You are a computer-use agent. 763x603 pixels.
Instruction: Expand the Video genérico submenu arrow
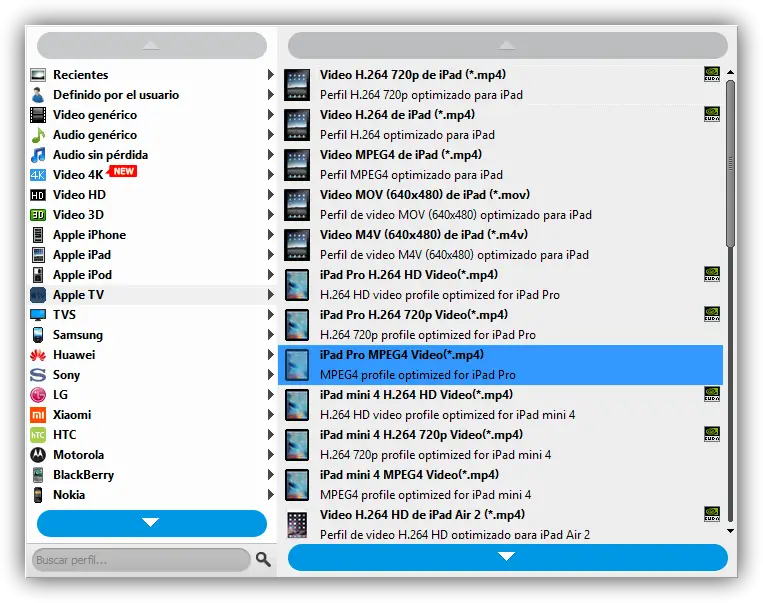[x=271, y=115]
